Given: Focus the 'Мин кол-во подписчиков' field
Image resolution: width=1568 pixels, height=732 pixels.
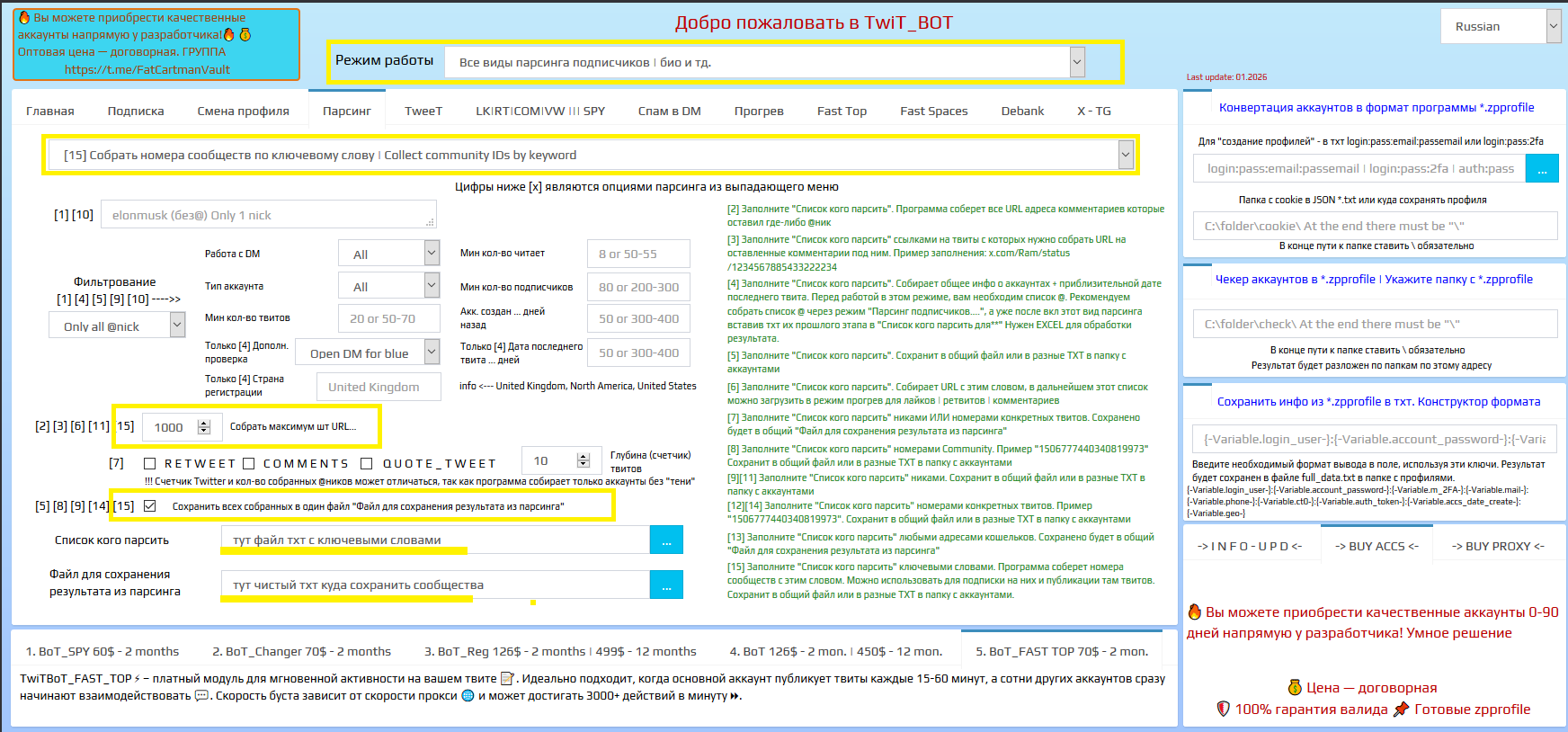Looking at the screenshot, I should tap(638, 287).
